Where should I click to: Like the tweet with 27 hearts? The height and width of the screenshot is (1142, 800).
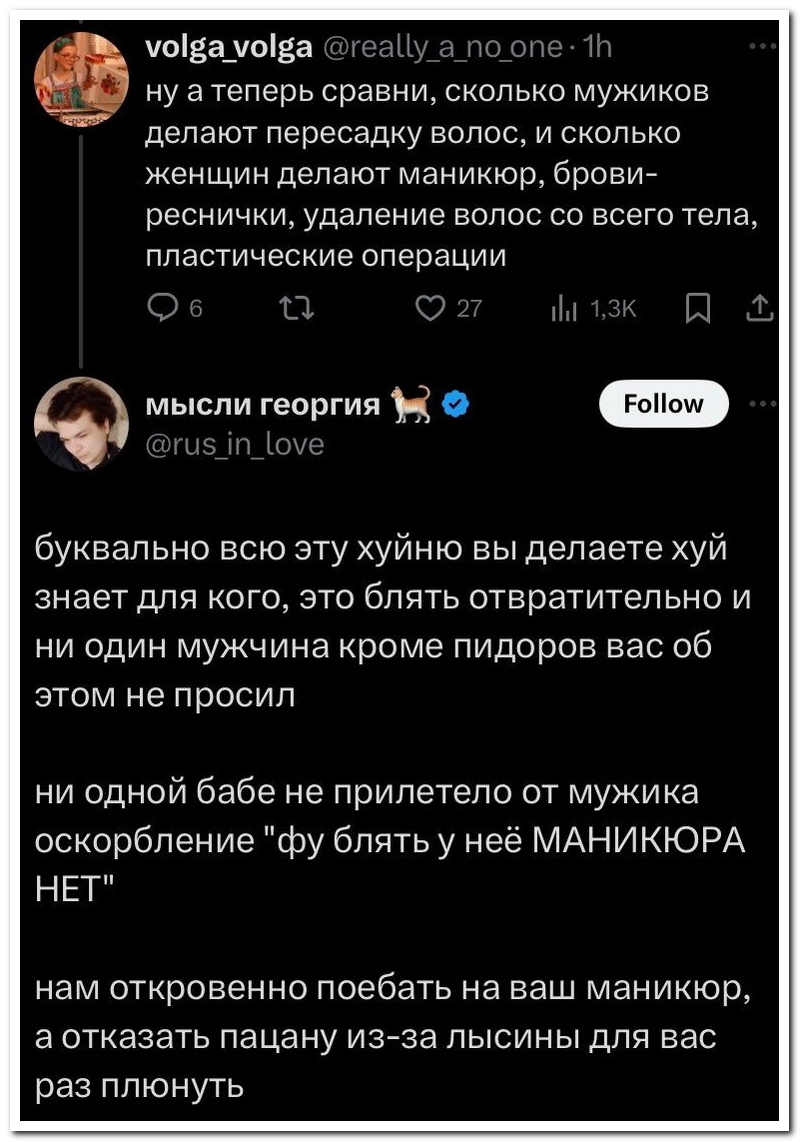(x=431, y=309)
